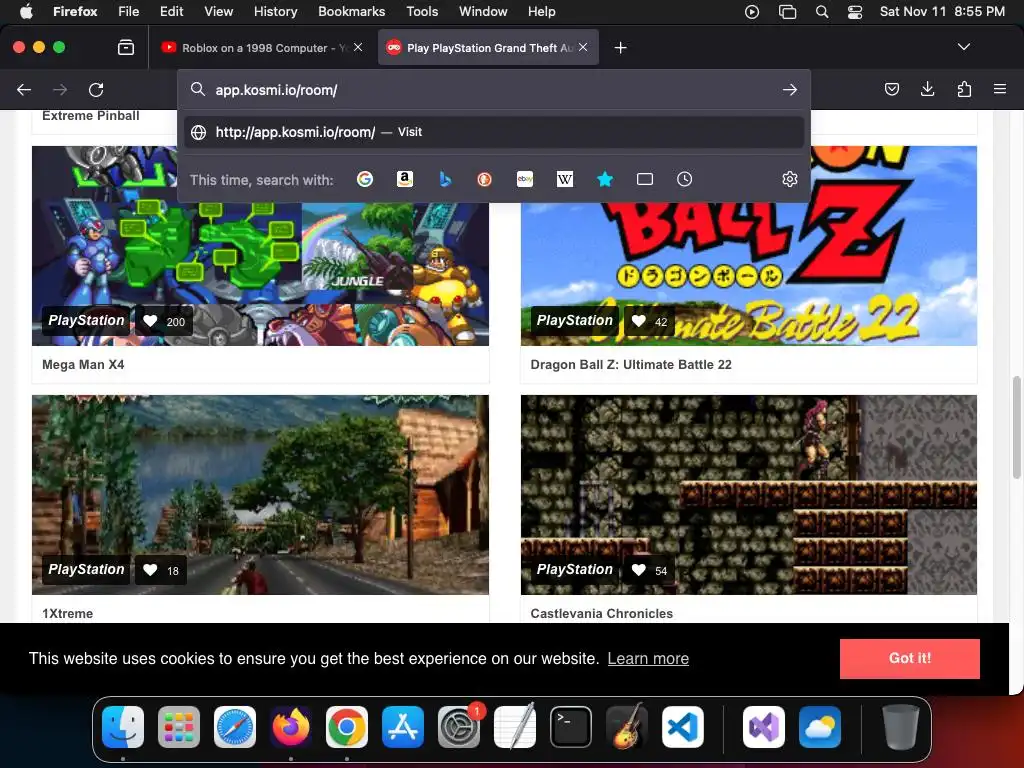The height and width of the screenshot is (768, 1024).
Task: Open the File menu
Action: [x=128, y=11]
